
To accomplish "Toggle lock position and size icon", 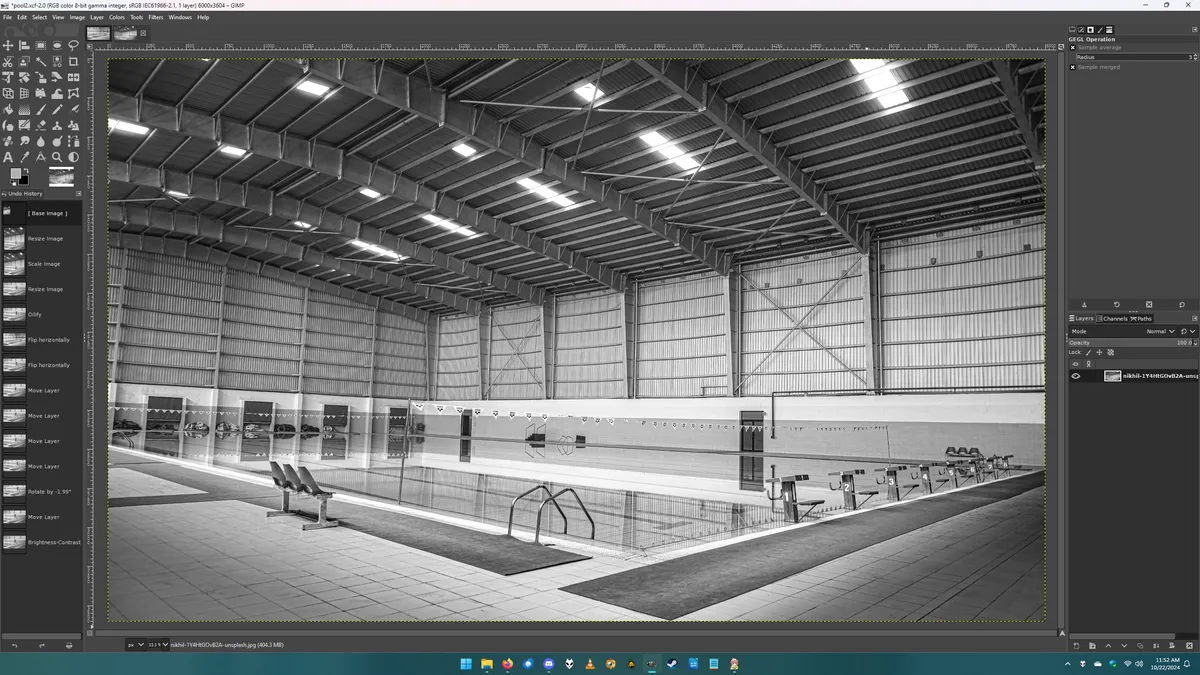I will 1100,352.
